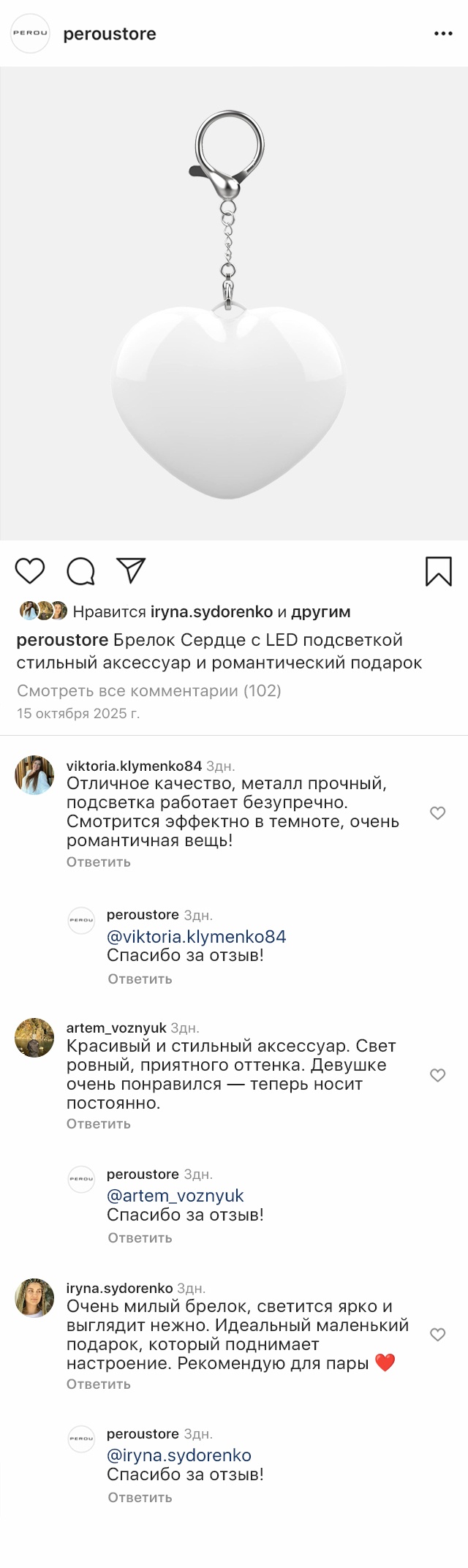Show the avatars of users who liked
Screen dimensions: 468x1568
click(x=43, y=611)
